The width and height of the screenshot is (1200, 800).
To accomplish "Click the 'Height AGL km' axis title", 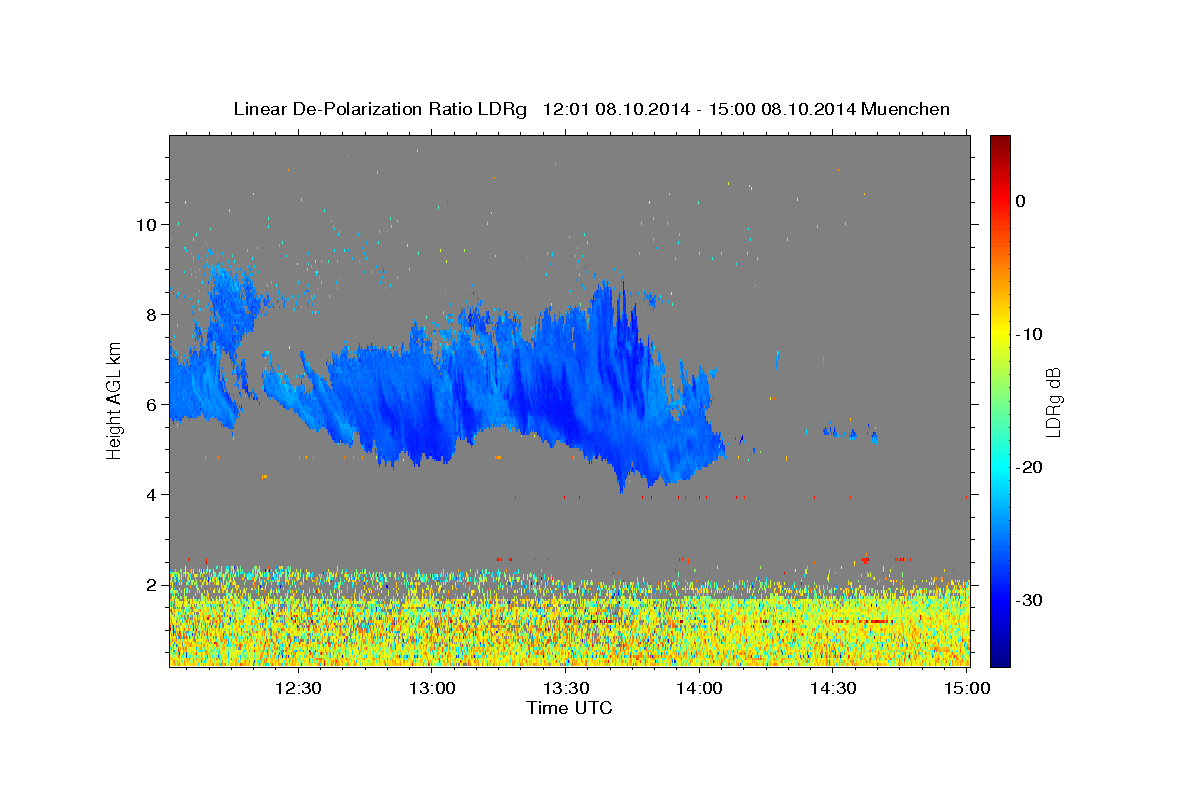I will 114,400.
